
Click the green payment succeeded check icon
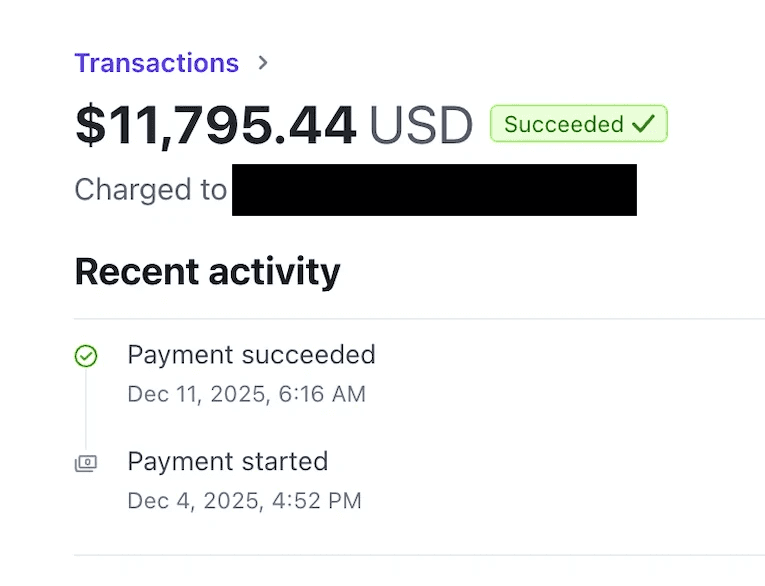[x=86, y=356]
